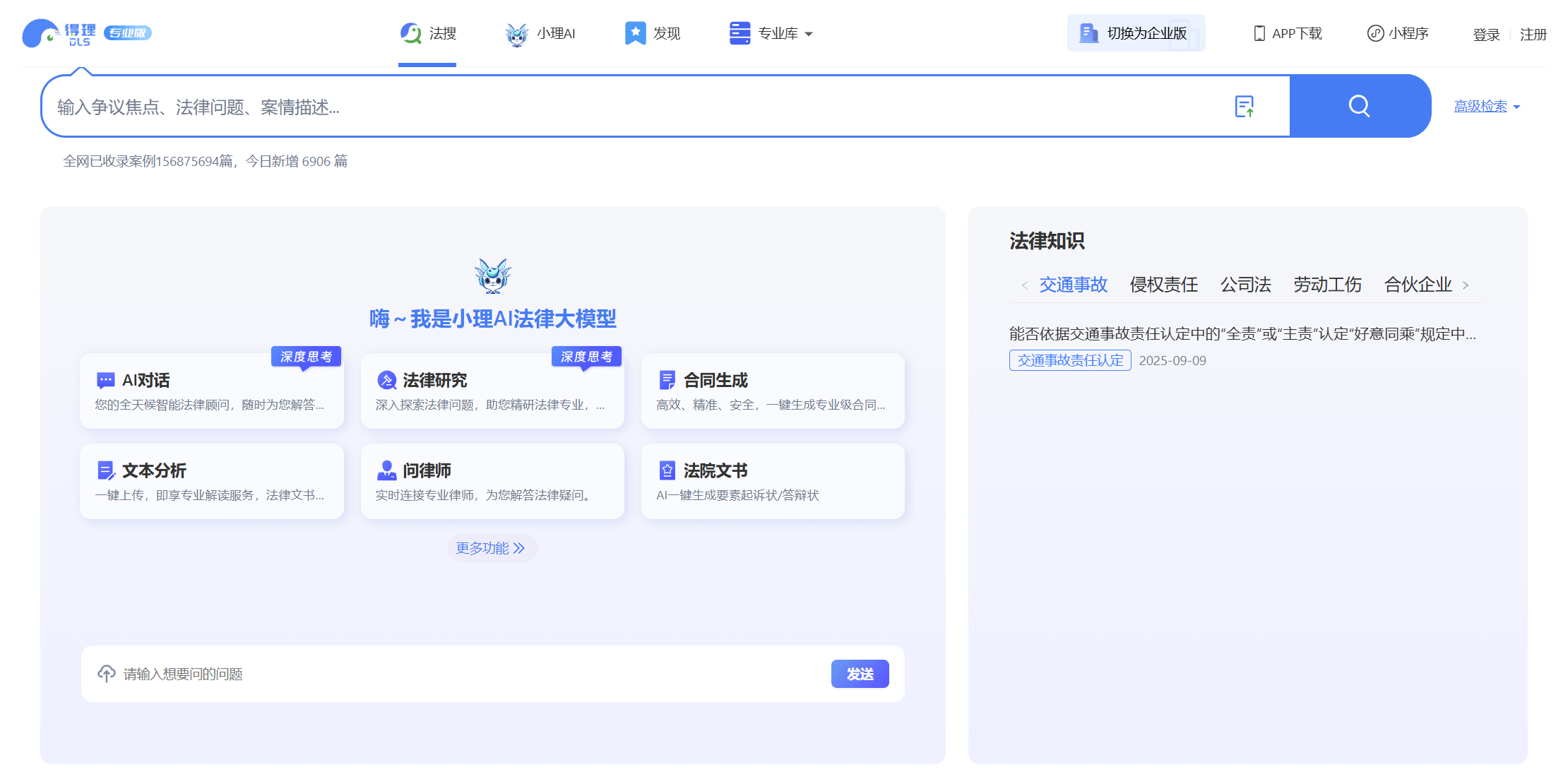Click the APP下载 phone icon
1568x784 pixels.
[x=1259, y=32]
